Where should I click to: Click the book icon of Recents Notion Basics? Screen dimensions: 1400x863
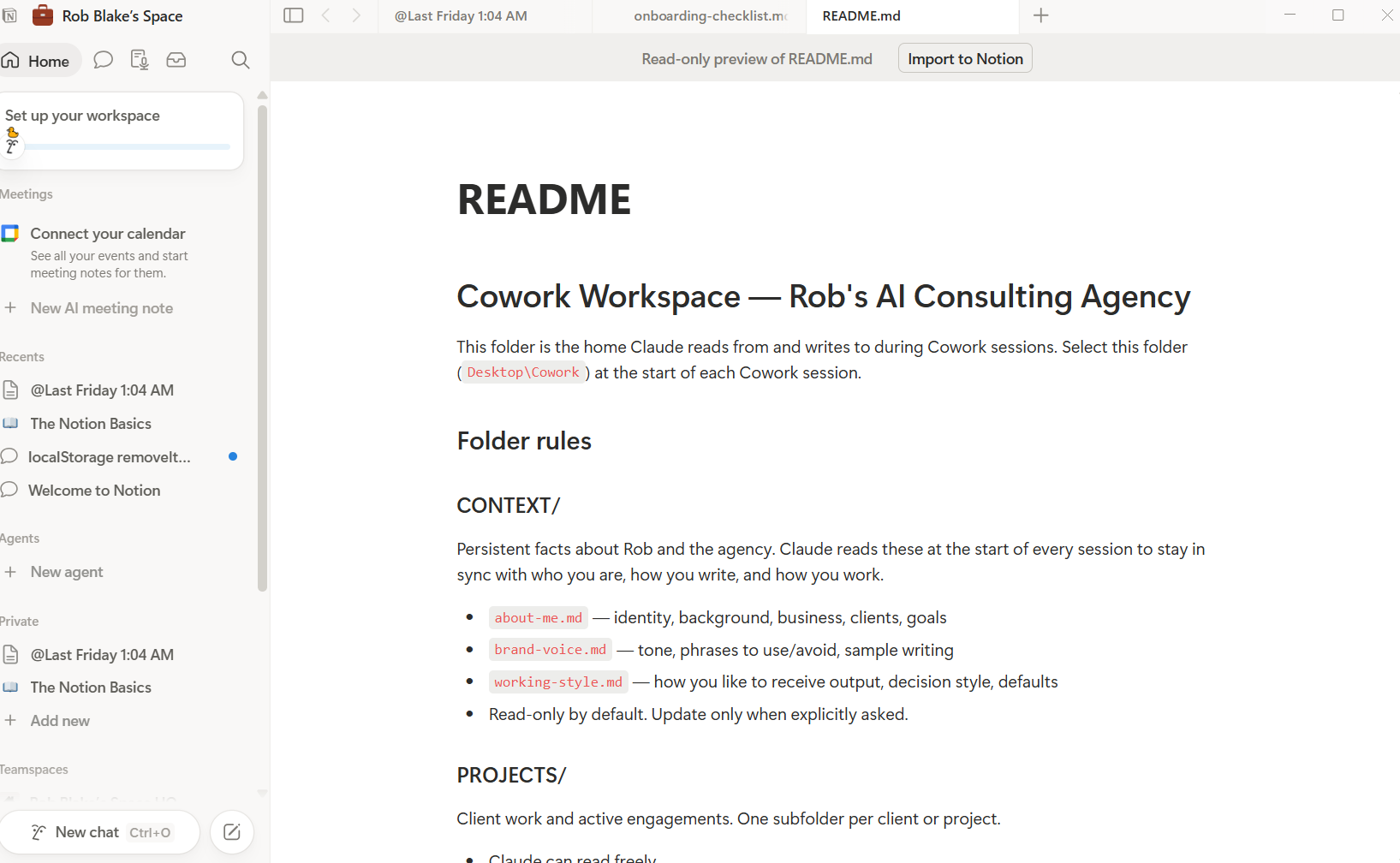click(x=10, y=423)
